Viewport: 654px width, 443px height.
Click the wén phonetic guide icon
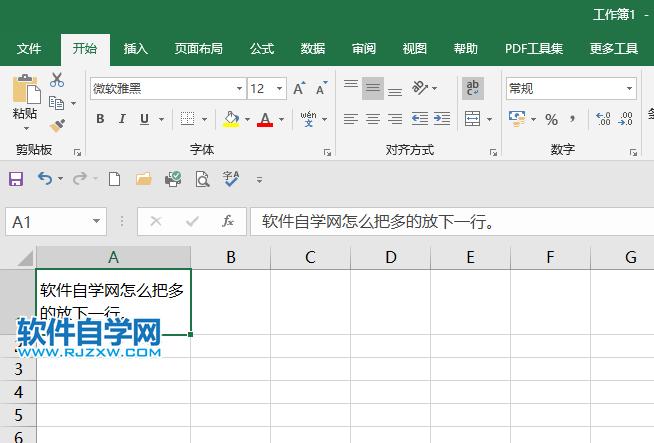pyautogui.click(x=309, y=119)
